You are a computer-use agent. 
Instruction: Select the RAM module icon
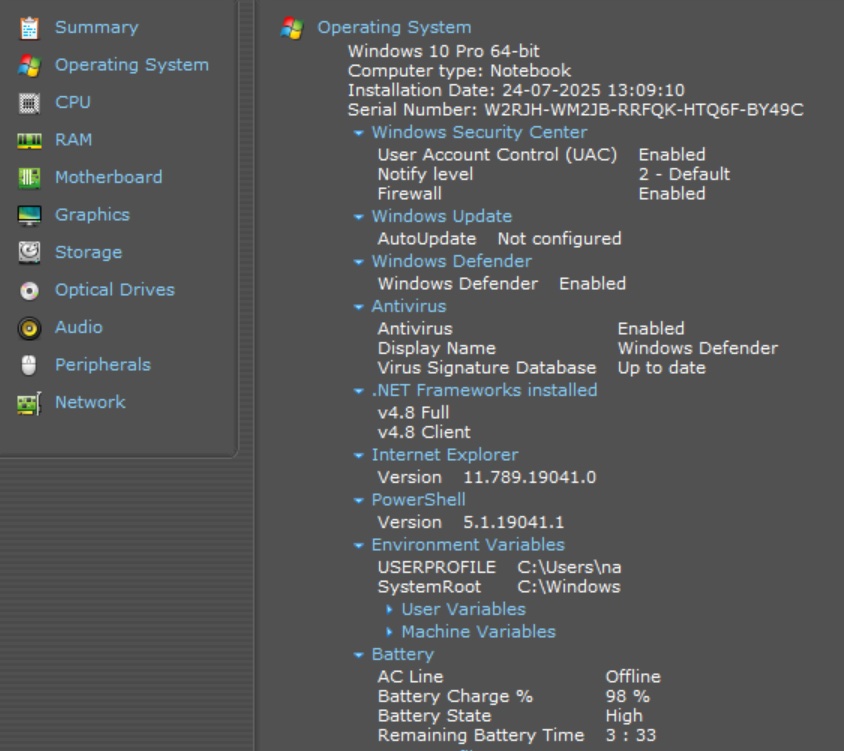tap(29, 141)
